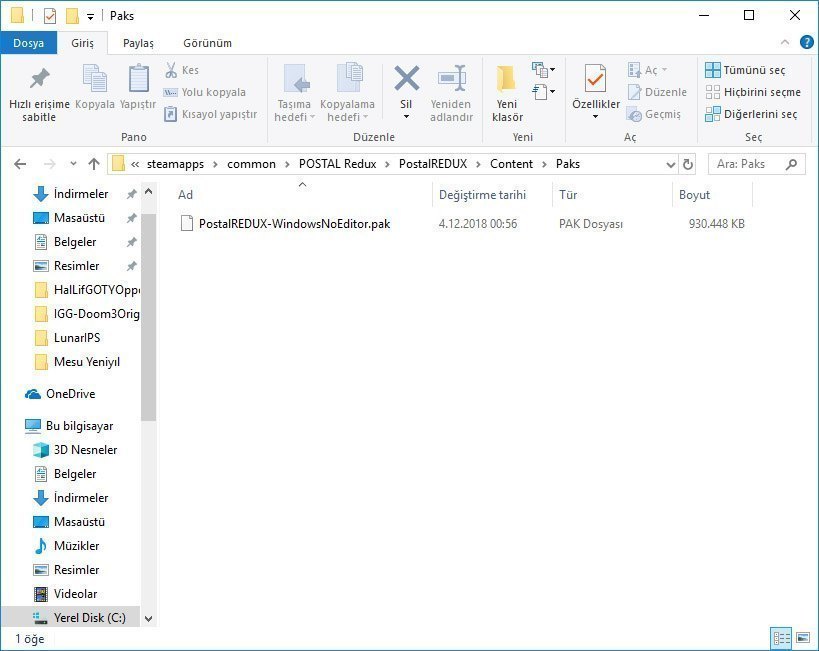Screen dimensions: 819x651
Task: Click the Düzenle edit button
Action: click(x=657, y=92)
